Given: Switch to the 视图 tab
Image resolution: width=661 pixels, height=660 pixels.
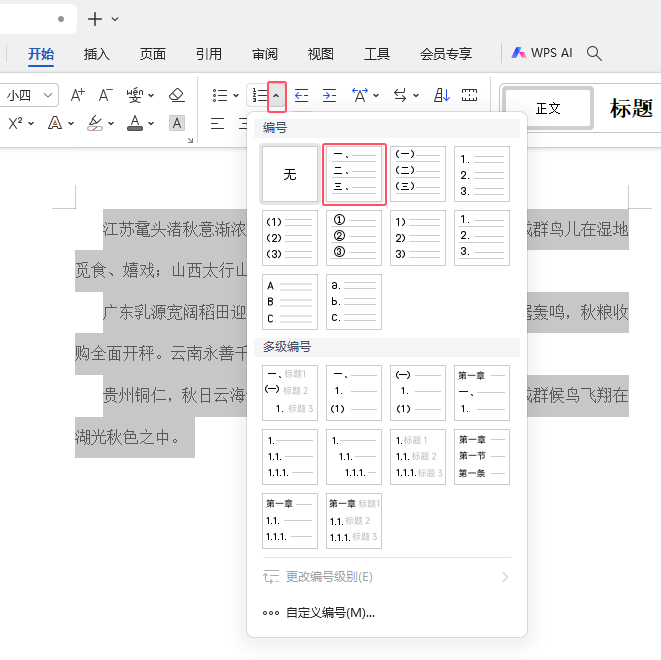Looking at the screenshot, I should [x=321, y=54].
